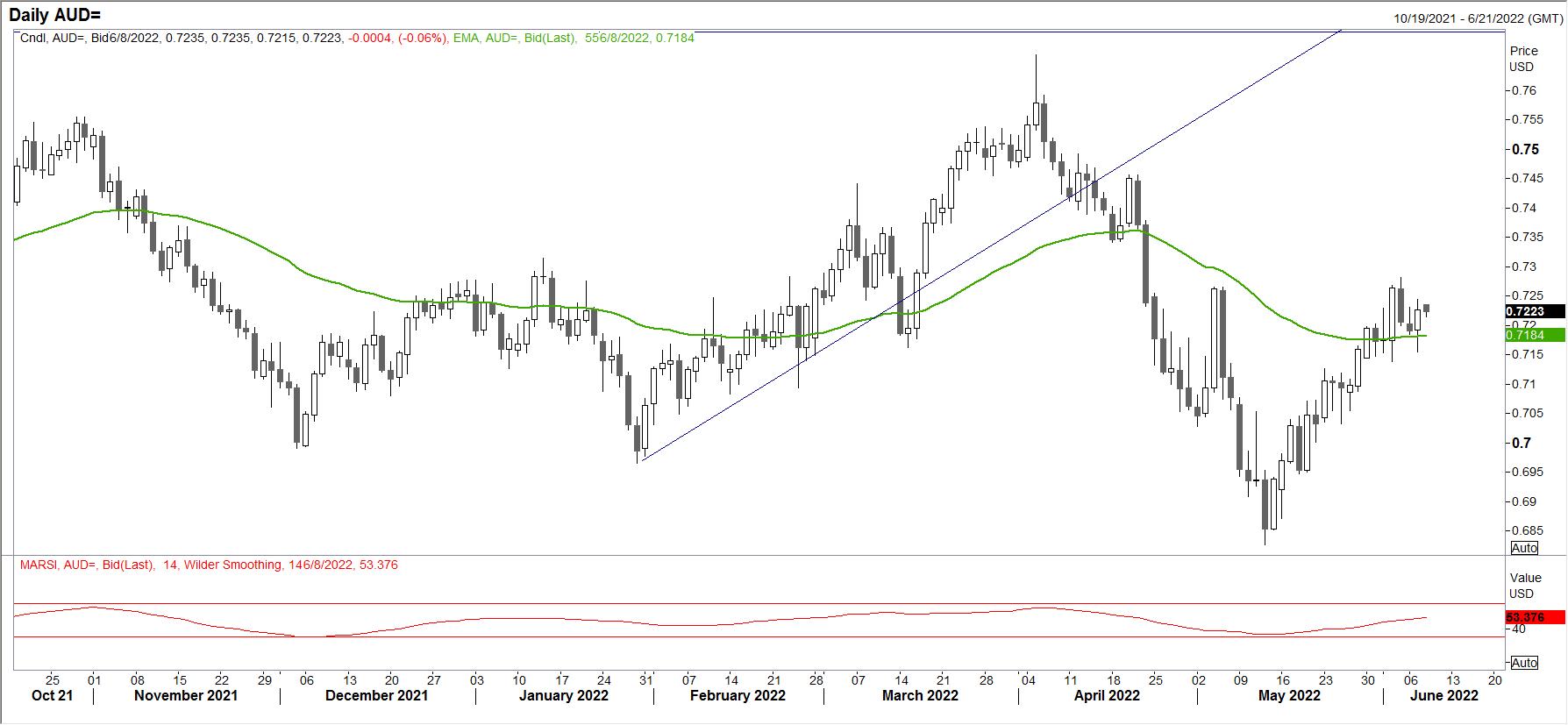Click the "June 2022" month label
The width and height of the screenshot is (1568, 725).
[x=1444, y=695]
